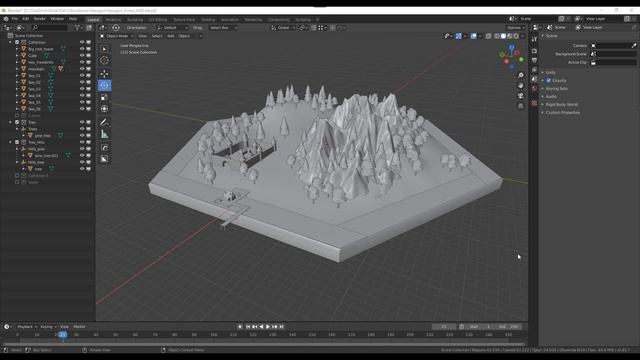Toggle X-ray display in viewport header
This screenshot has width=640, height=360.
(489, 36)
